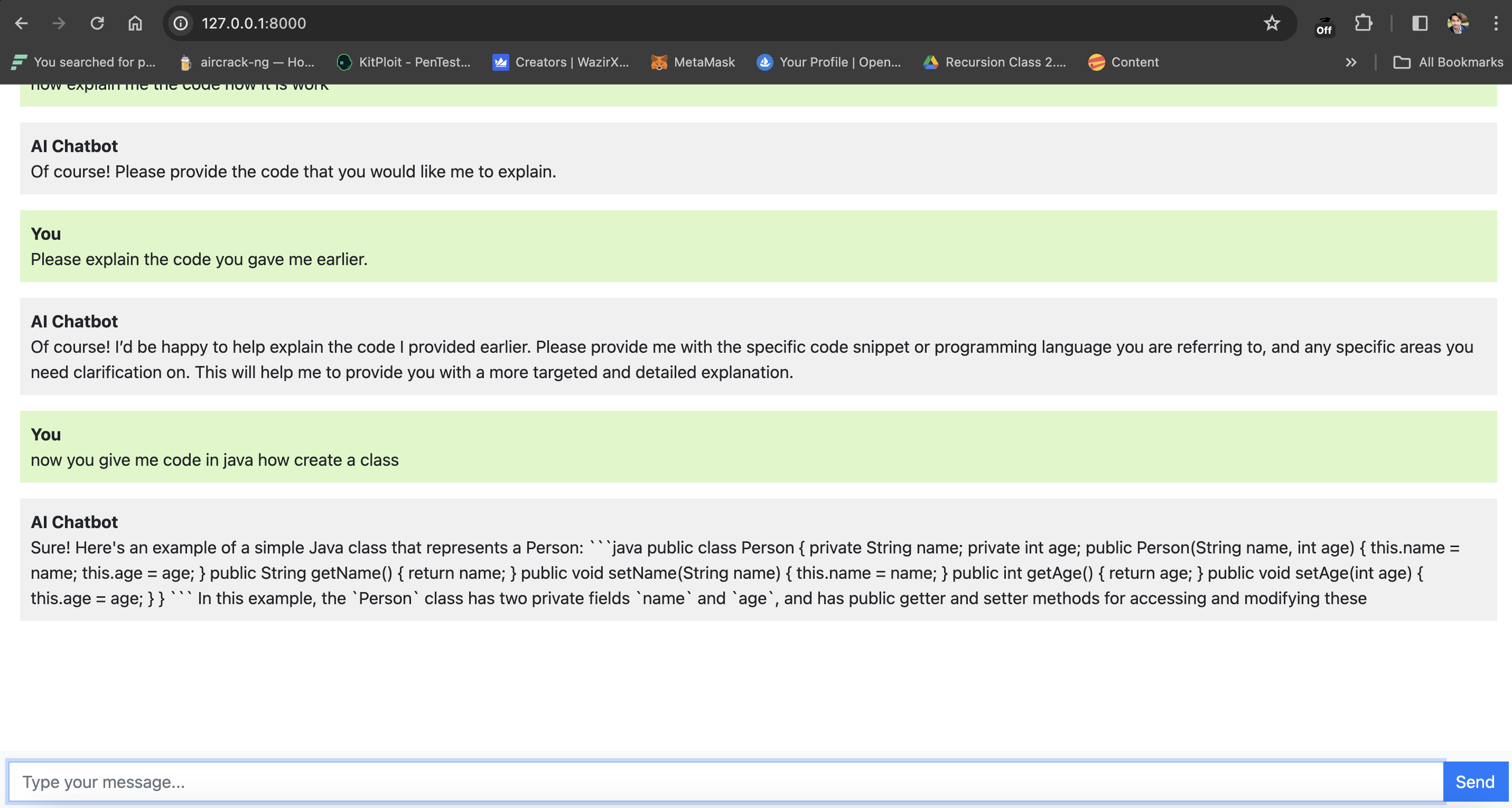Click the extension showing Off badge
The width and height of the screenshot is (1512, 808).
coord(1324,25)
